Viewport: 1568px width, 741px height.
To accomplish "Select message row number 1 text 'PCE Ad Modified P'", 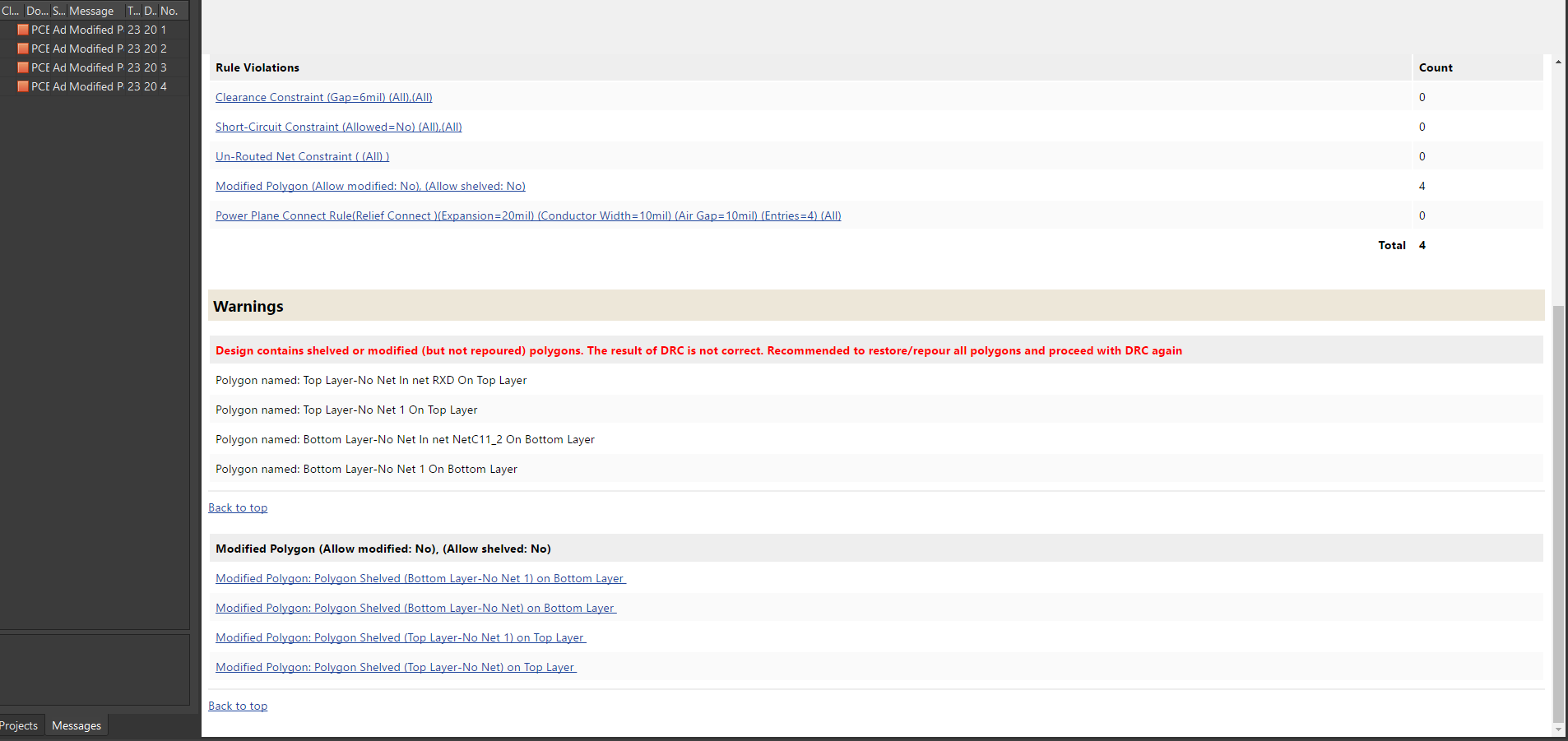I will tap(77, 30).
